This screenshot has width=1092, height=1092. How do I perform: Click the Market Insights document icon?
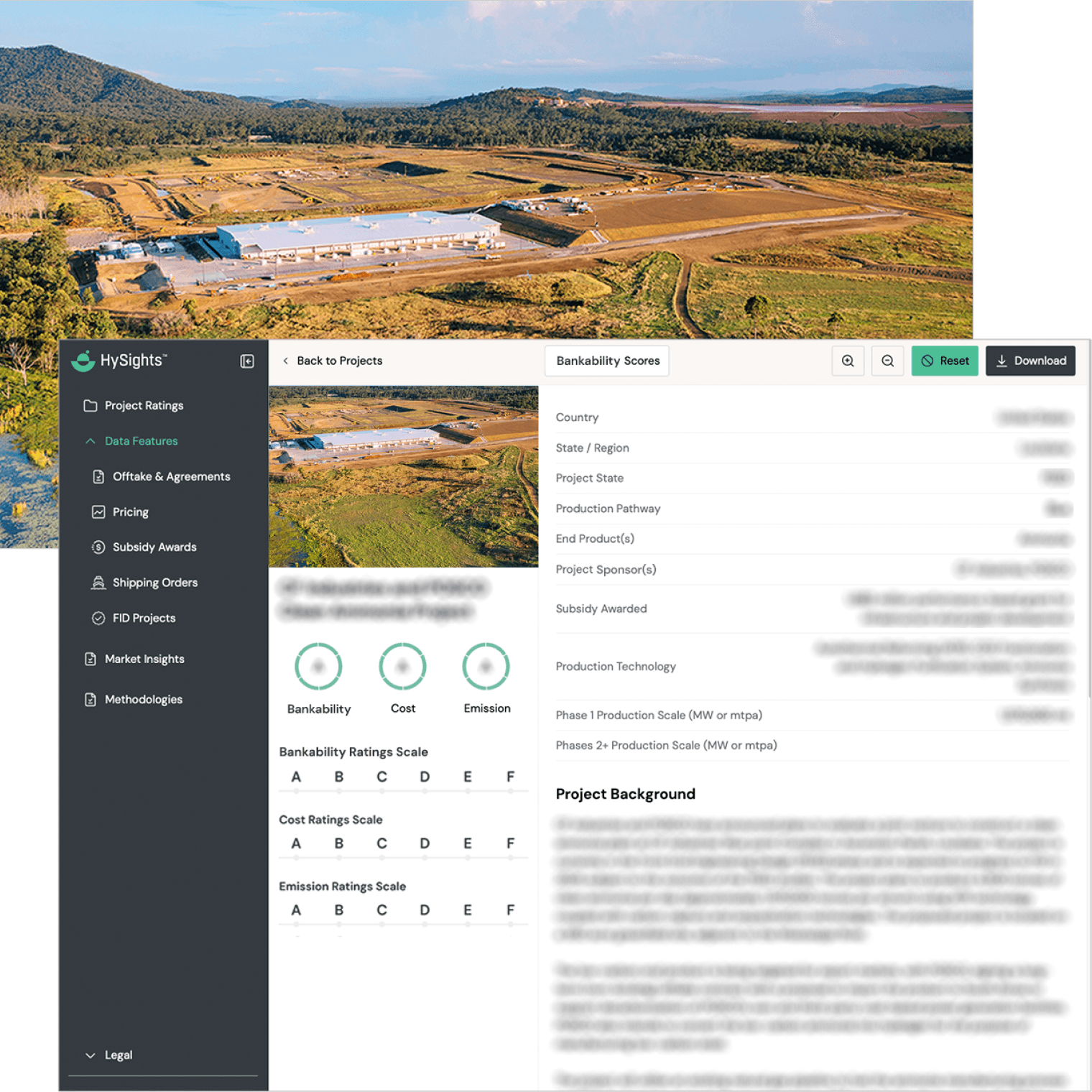91,659
